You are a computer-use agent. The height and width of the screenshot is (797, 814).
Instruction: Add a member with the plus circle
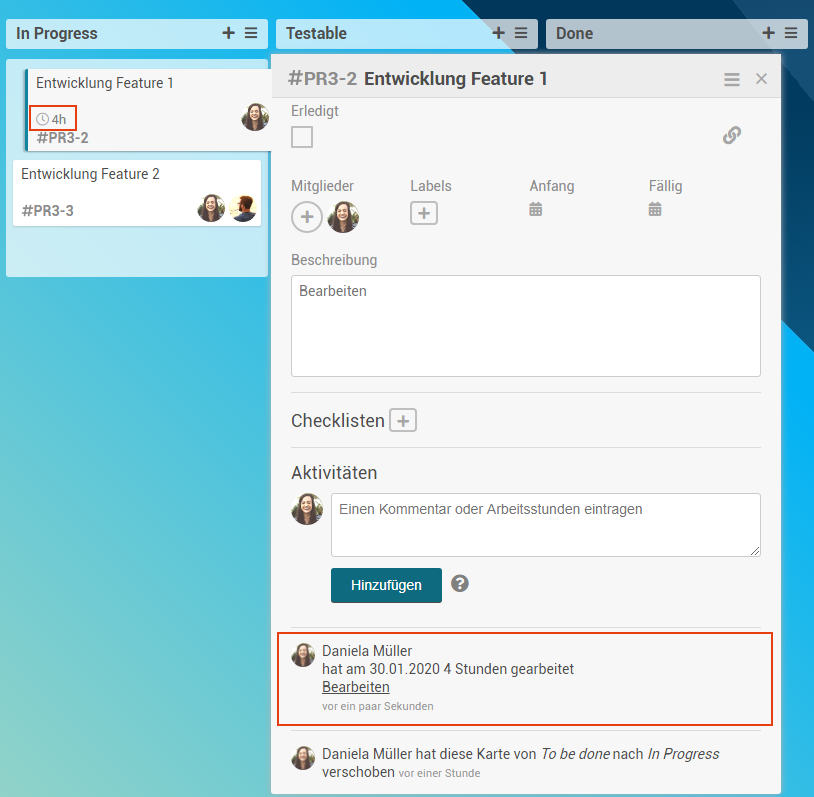tap(307, 217)
